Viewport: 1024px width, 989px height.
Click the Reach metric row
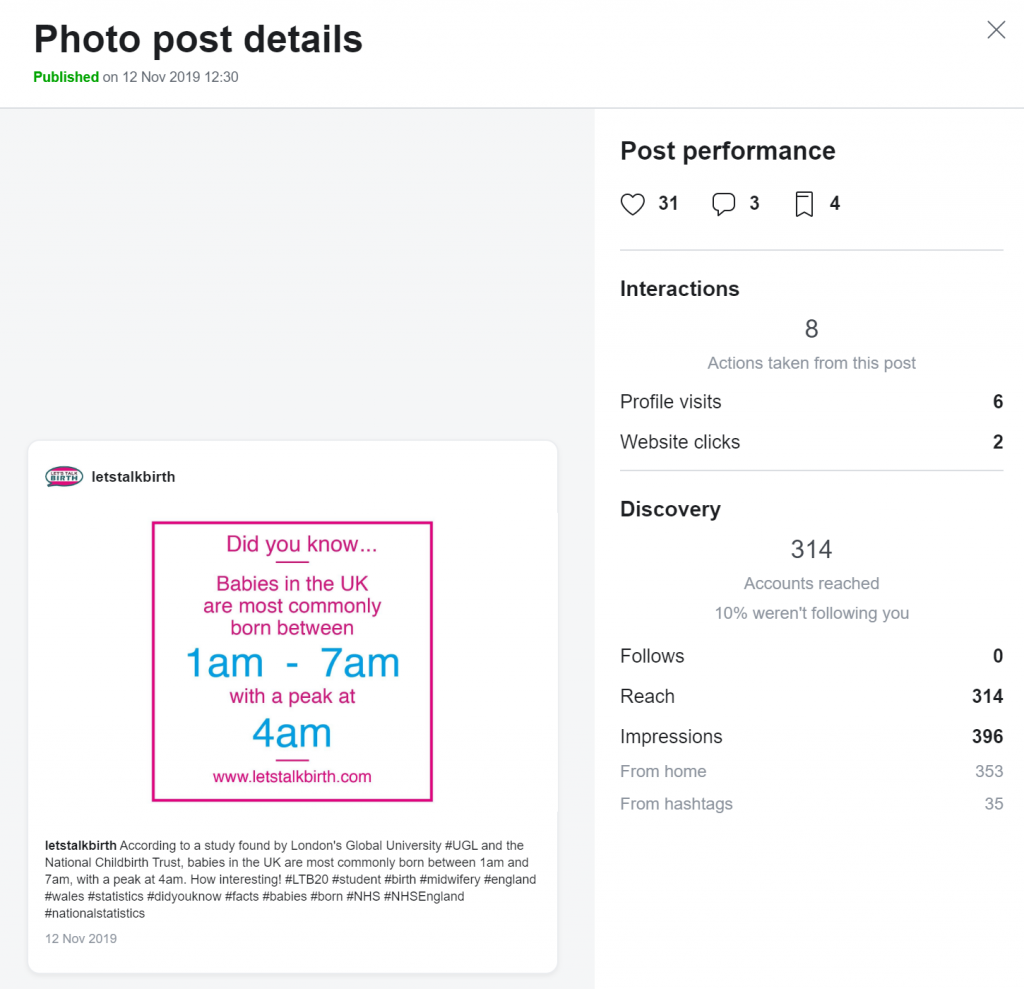pos(811,696)
